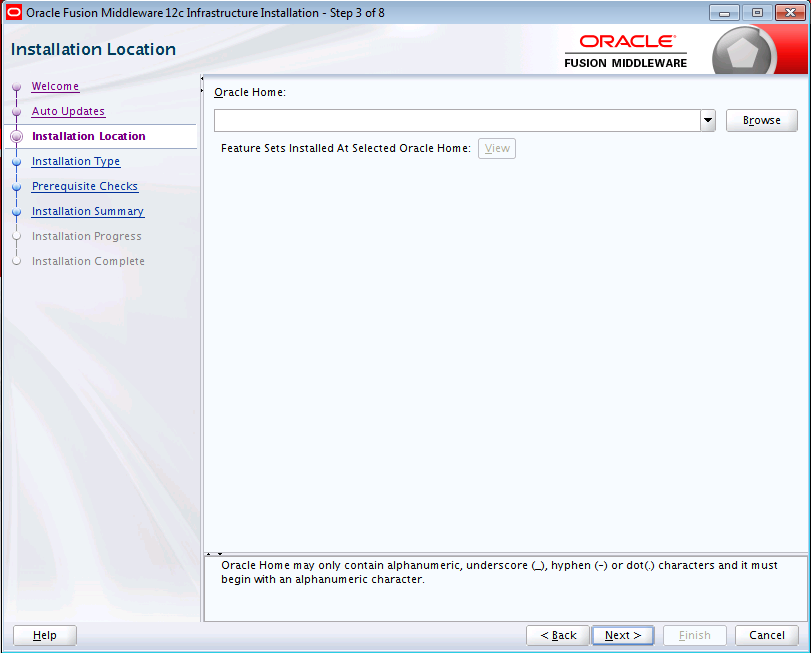This screenshot has width=811, height=653.
Task: Open the Oracle Home path dropdown arrow
Action: (x=708, y=120)
